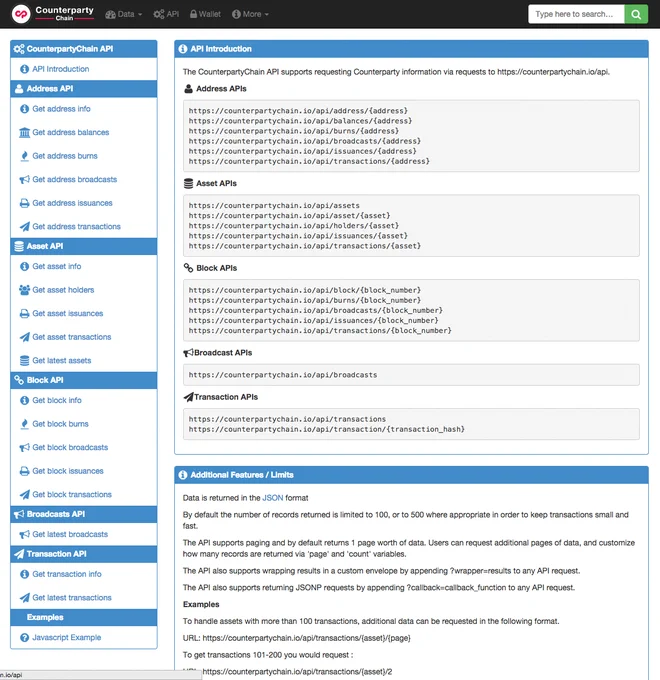Click the flame icon beside Get address burns
Viewport: 660px width, 680px height.
(25, 156)
